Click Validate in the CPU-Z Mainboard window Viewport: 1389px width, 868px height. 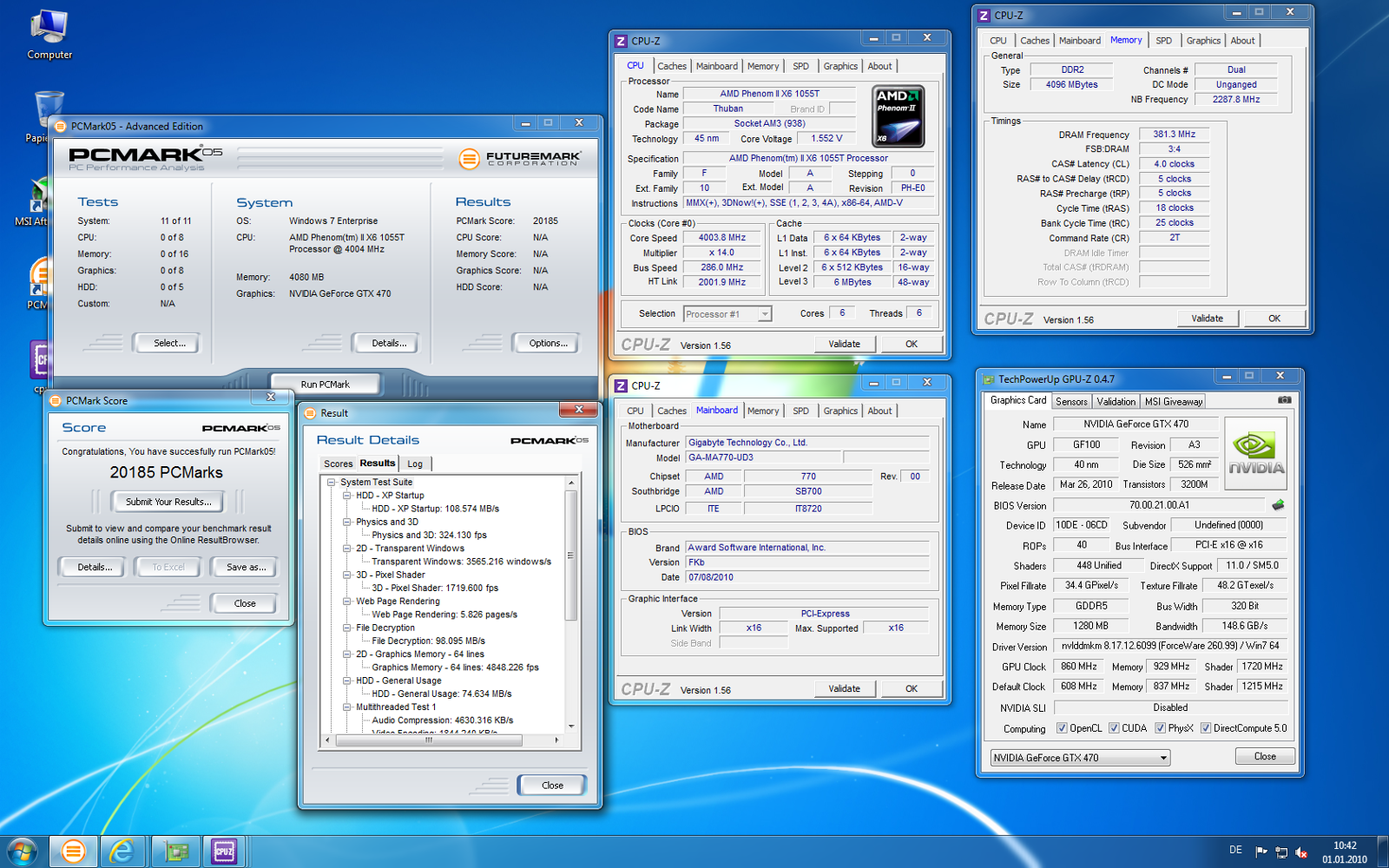(x=844, y=689)
